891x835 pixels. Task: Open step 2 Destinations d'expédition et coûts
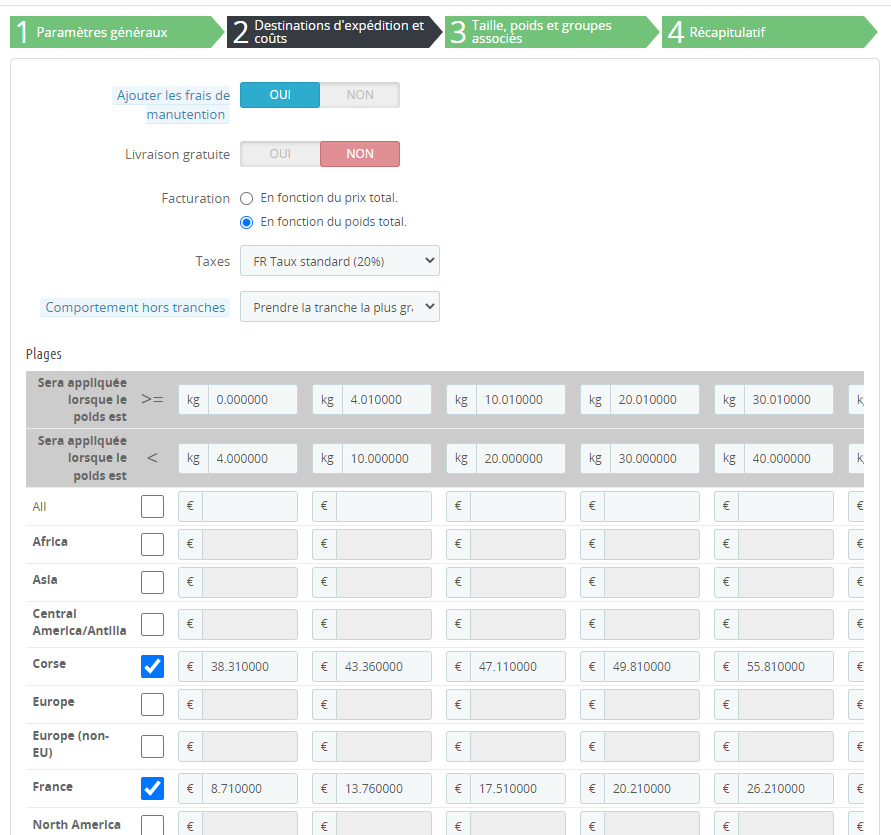point(334,32)
